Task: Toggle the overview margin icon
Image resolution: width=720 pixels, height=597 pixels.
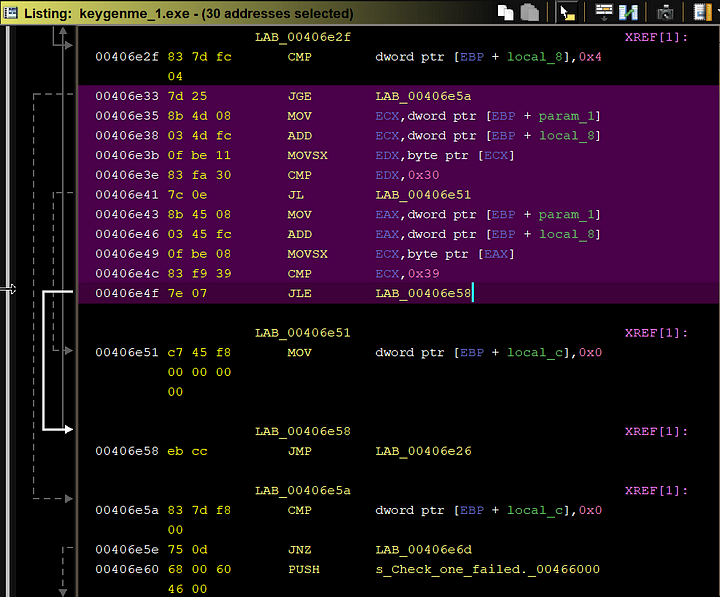Action: click(x=702, y=12)
